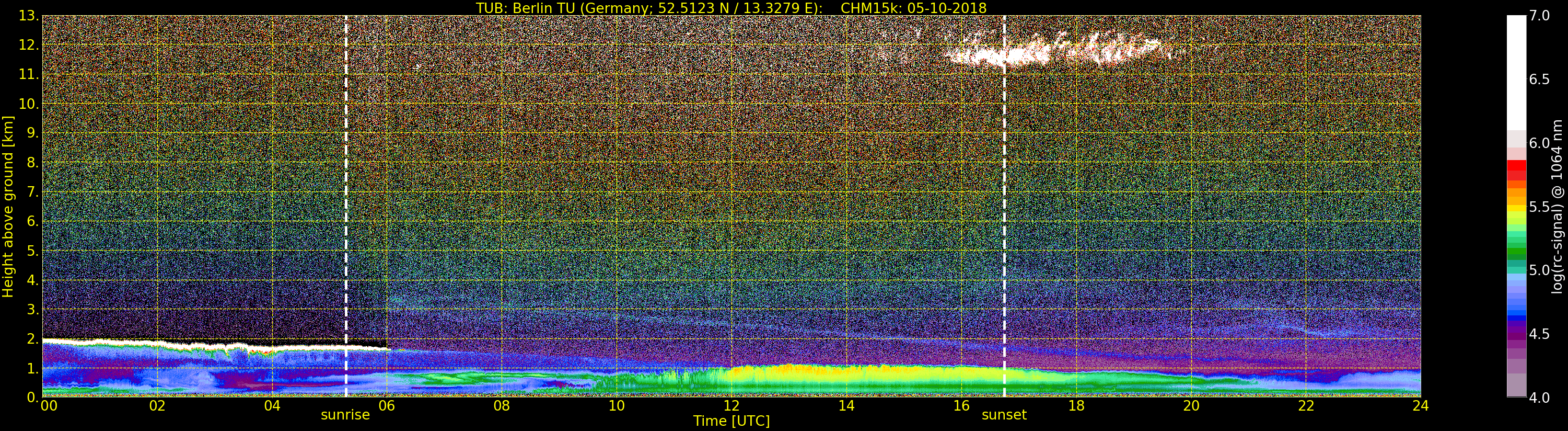Select the '4.5' colorbar tick label
The height and width of the screenshot is (431, 1568).
(1539, 334)
